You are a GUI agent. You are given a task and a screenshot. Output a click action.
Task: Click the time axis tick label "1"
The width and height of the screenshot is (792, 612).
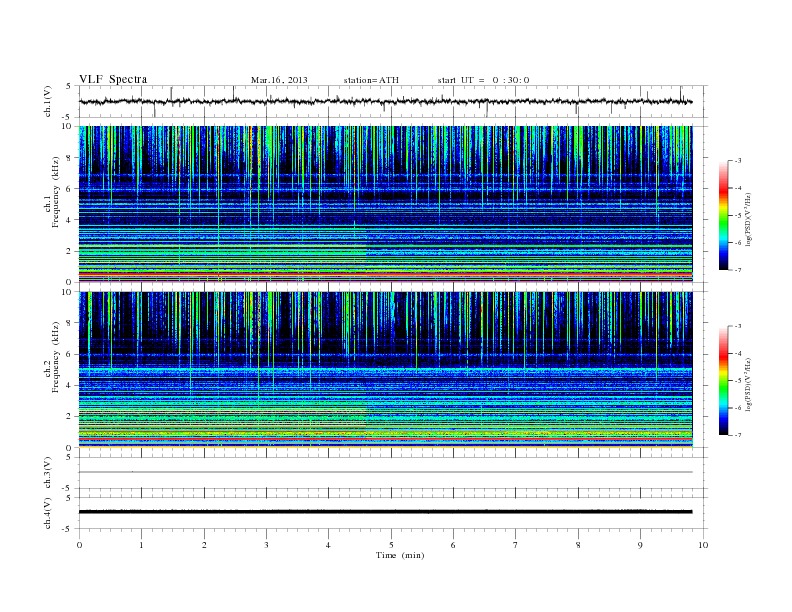pyautogui.click(x=141, y=545)
